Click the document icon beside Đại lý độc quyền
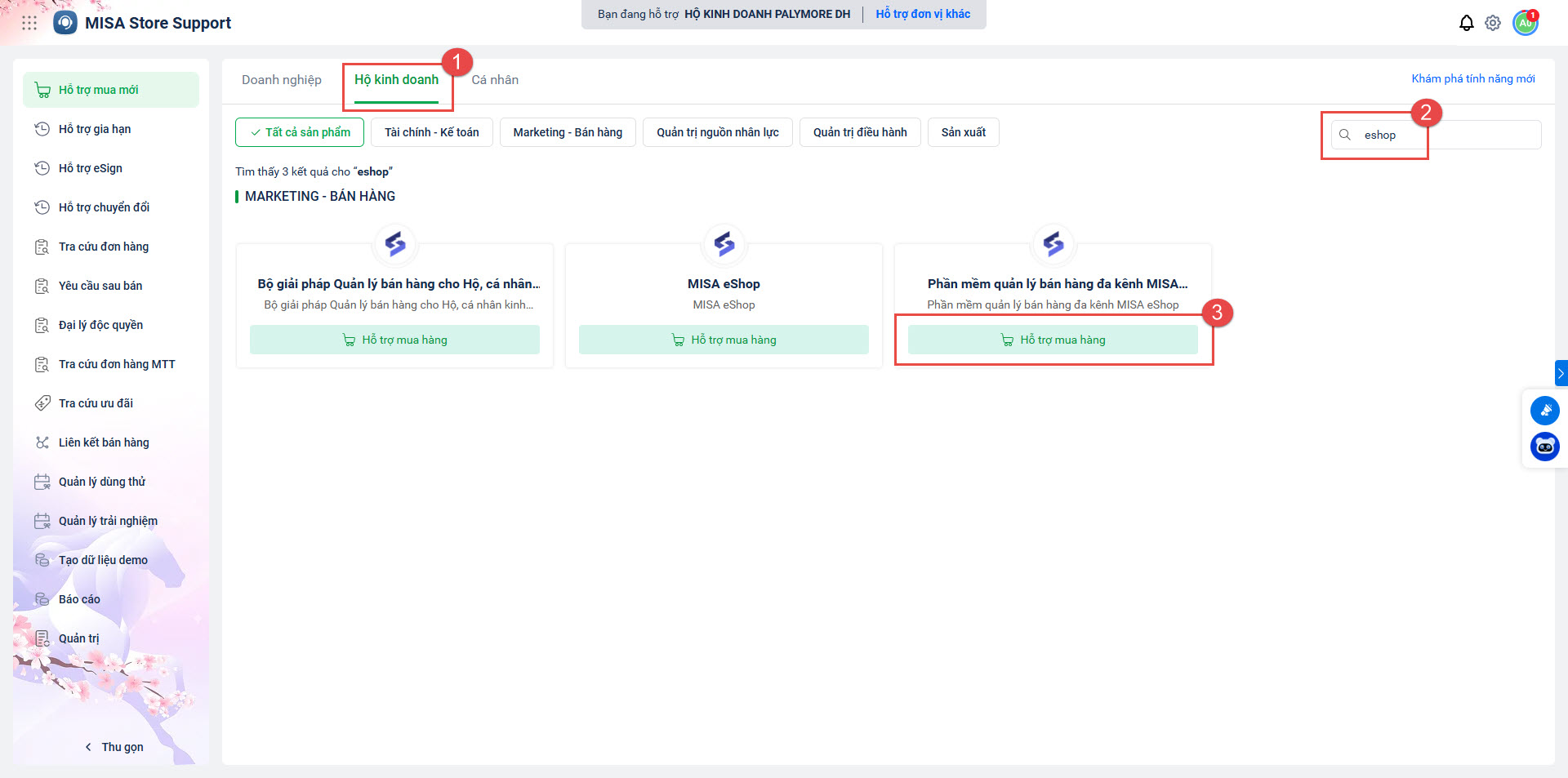The image size is (1568, 778). coord(42,325)
